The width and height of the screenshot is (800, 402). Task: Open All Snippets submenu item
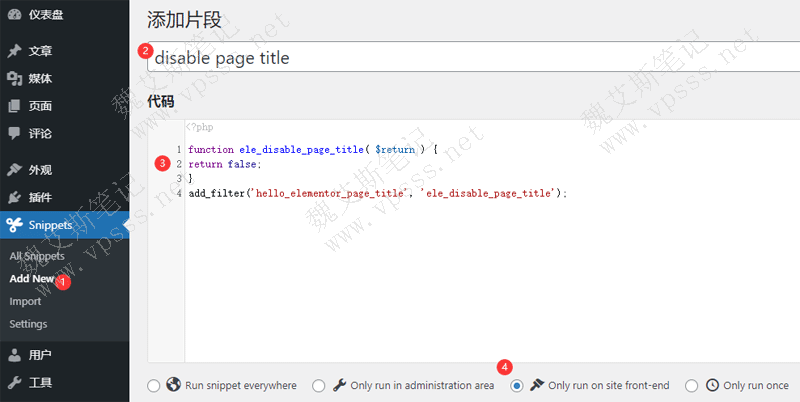[36, 256]
